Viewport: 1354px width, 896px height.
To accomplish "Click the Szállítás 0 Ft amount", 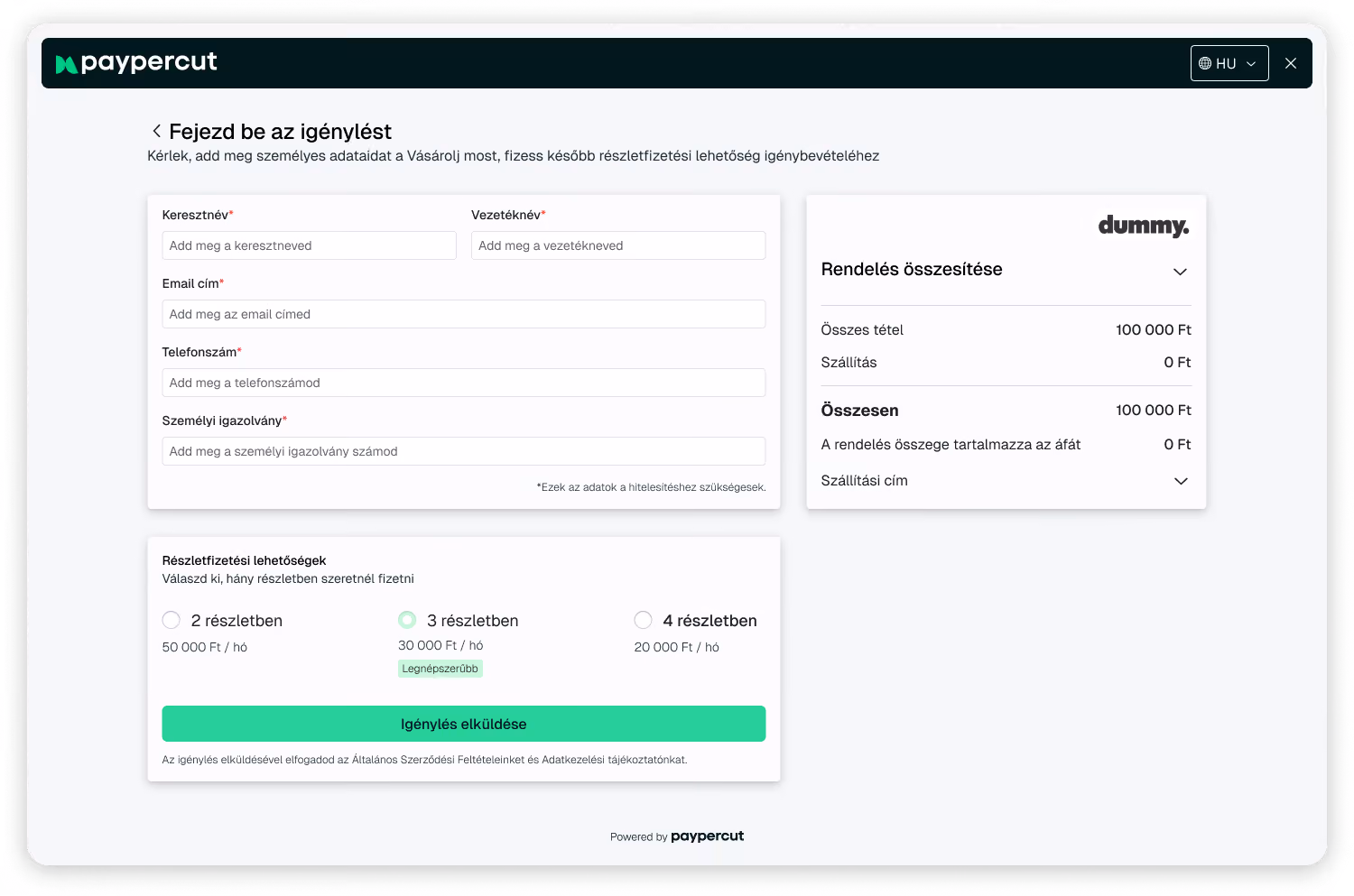I will 1177,363.
